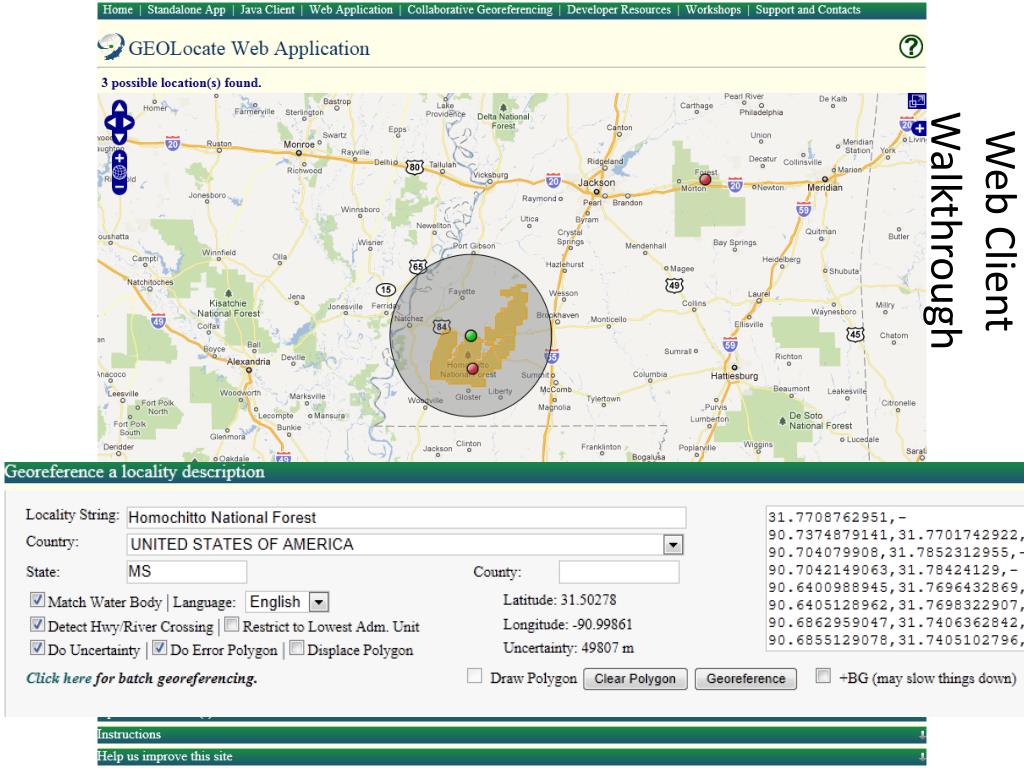Open Developer Resources menu item
This screenshot has height=768, width=1024.
coord(618,10)
